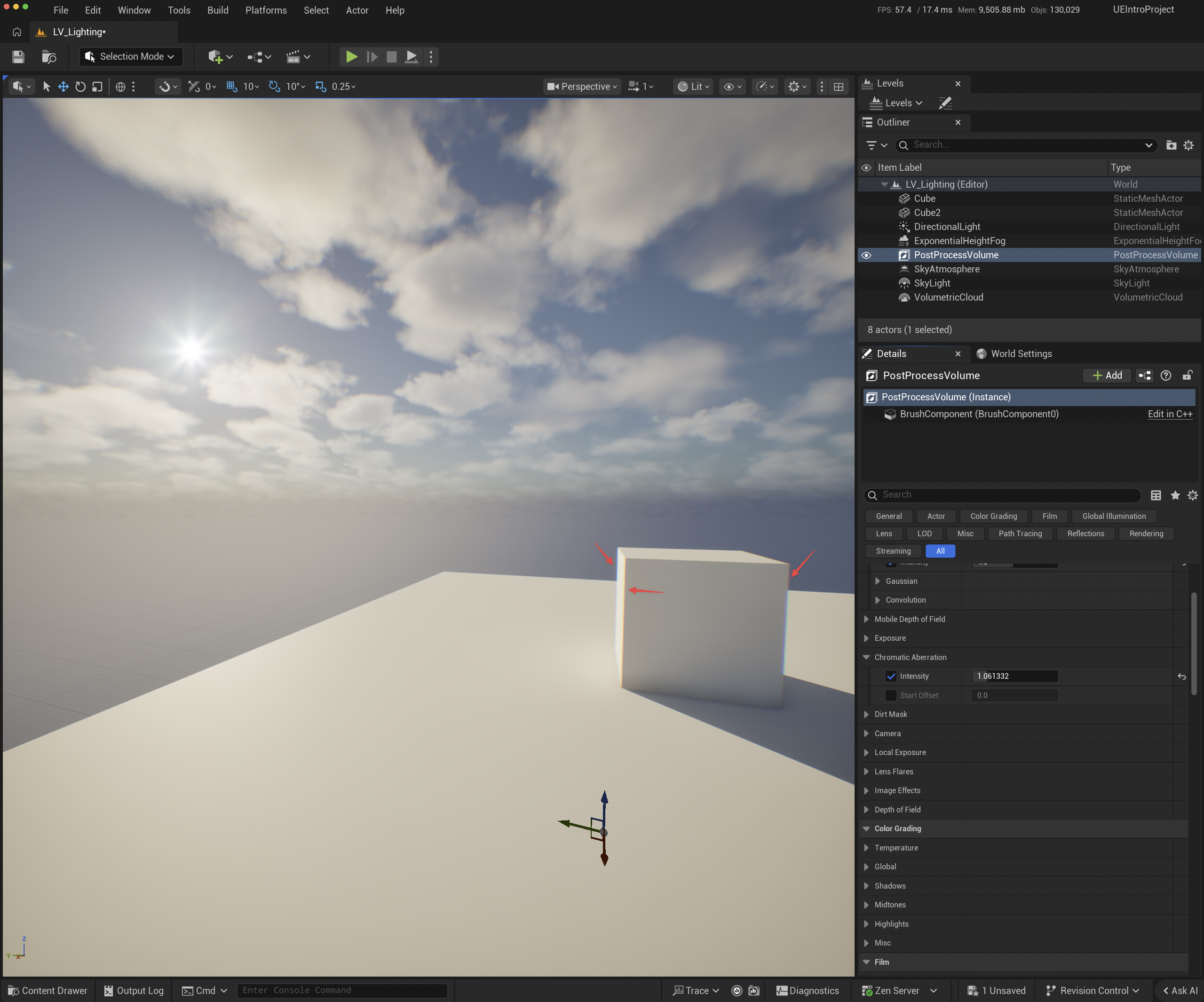Open the surface snapping magnet menu
The width and height of the screenshot is (1204, 1002).
[x=167, y=87]
